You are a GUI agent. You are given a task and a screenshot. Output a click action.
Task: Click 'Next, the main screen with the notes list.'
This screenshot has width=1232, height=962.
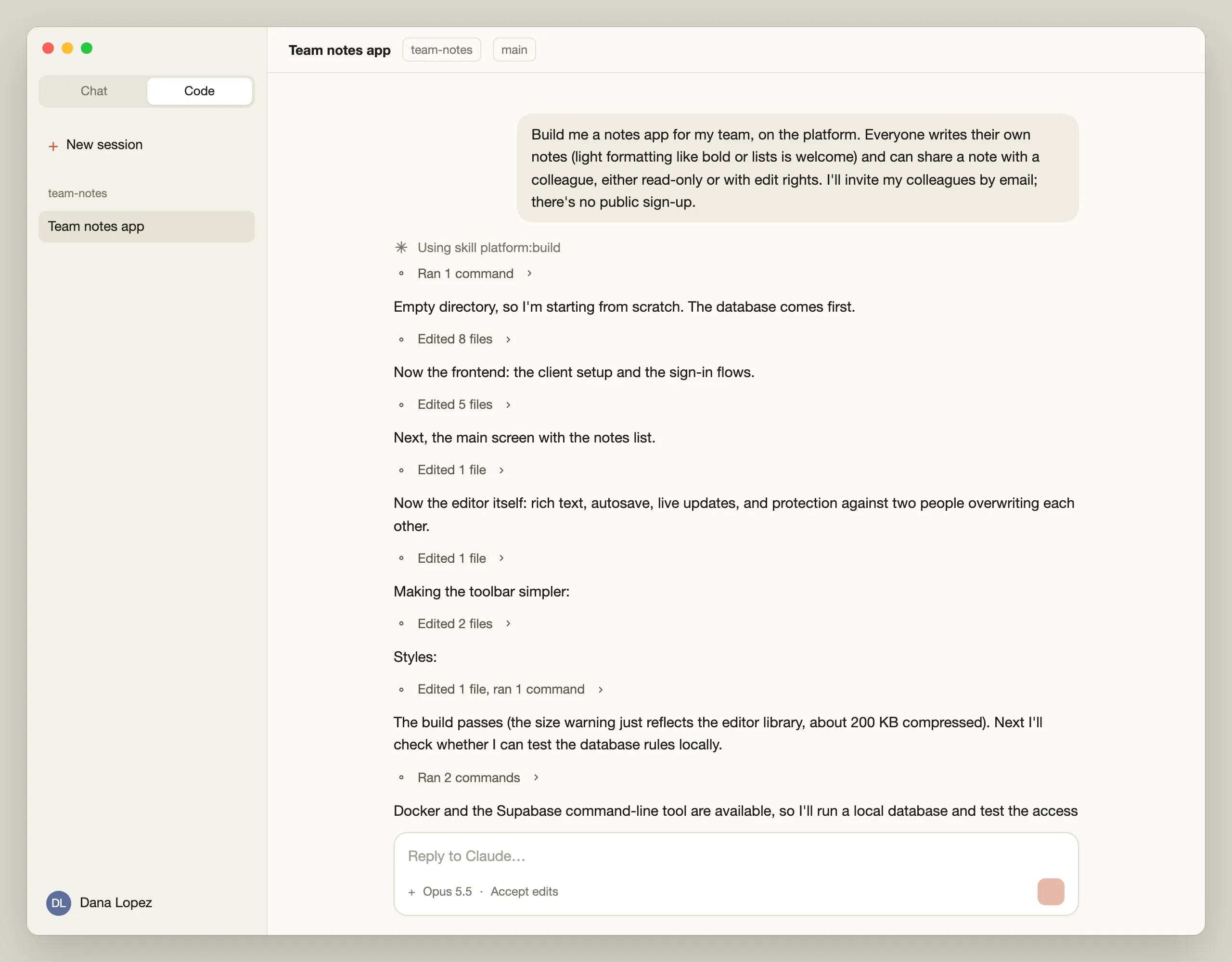point(524,438)
